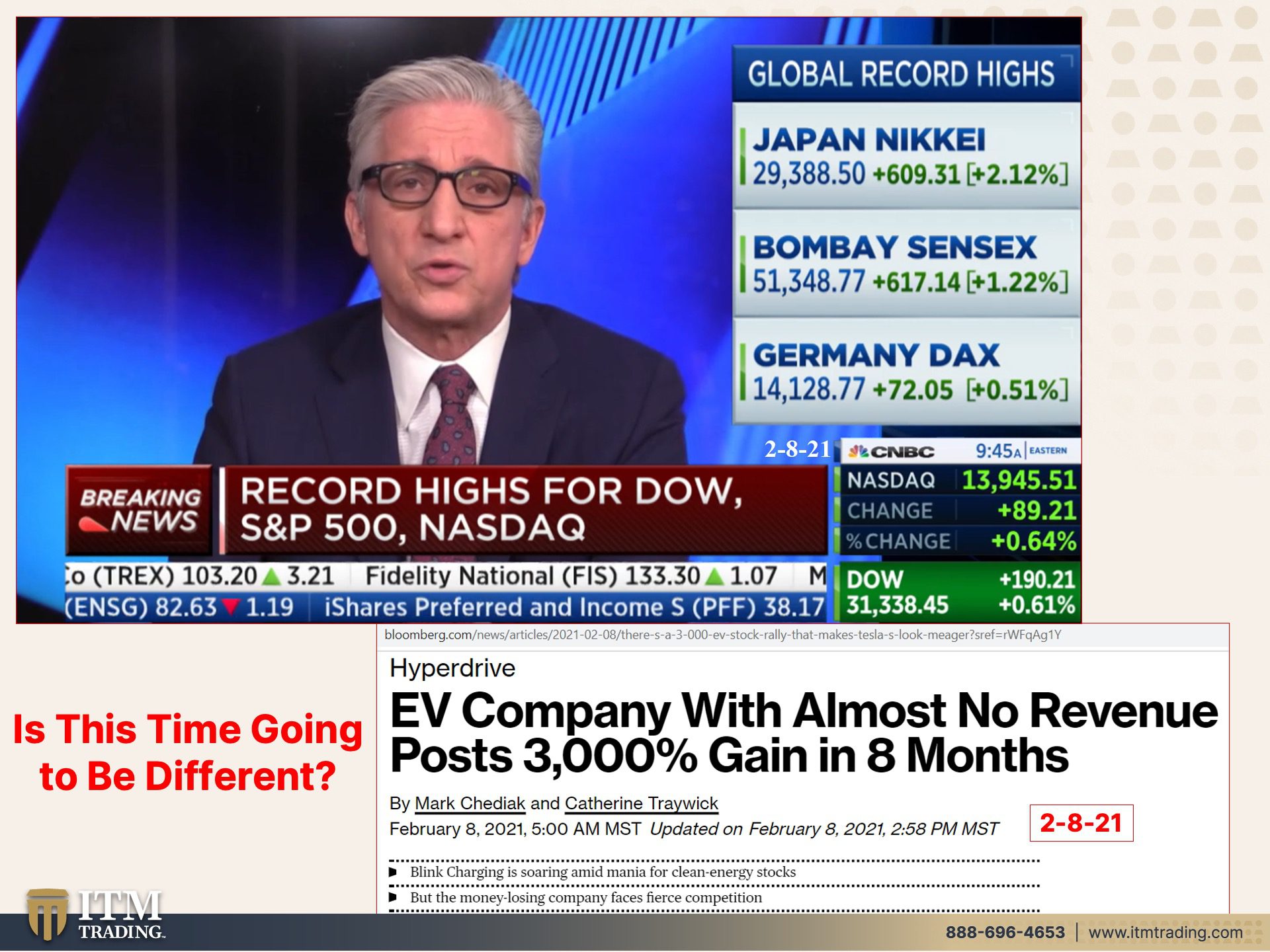Click the Is This Time Going to Be Different text

coord(188,752)
